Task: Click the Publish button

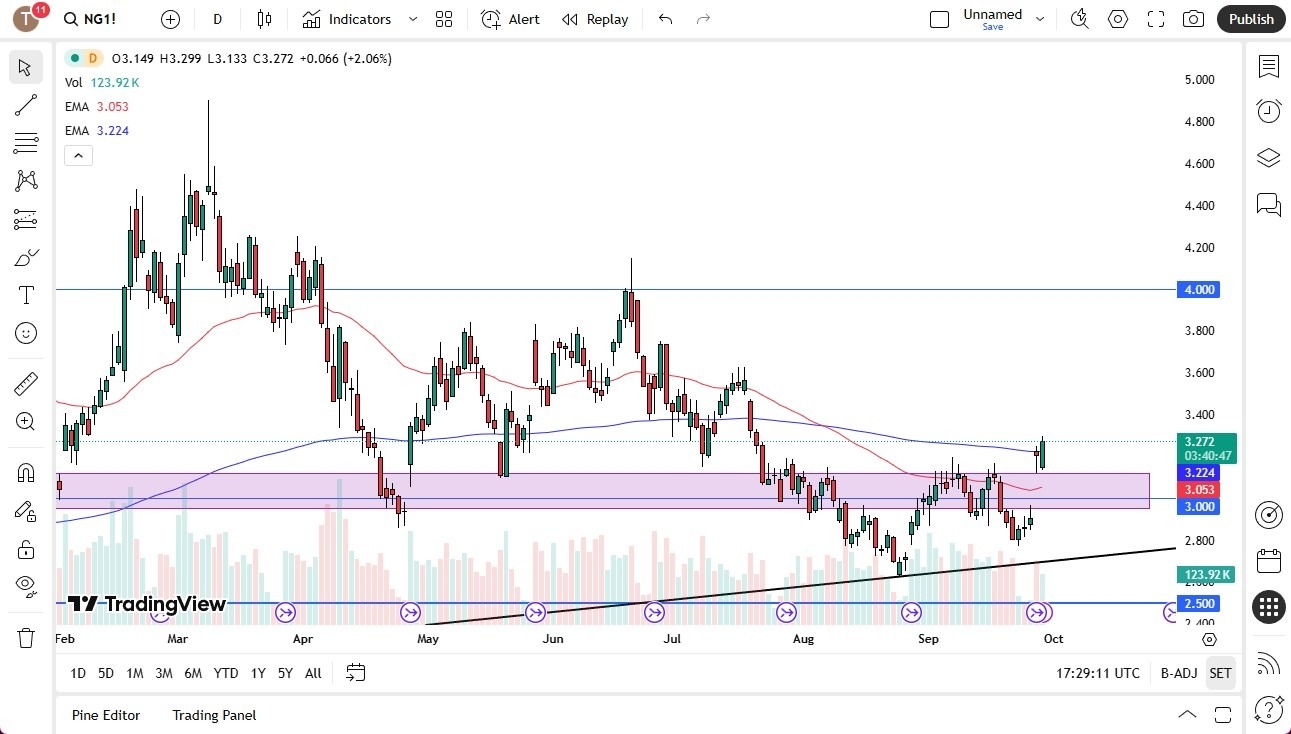Action: (1250, 19)
